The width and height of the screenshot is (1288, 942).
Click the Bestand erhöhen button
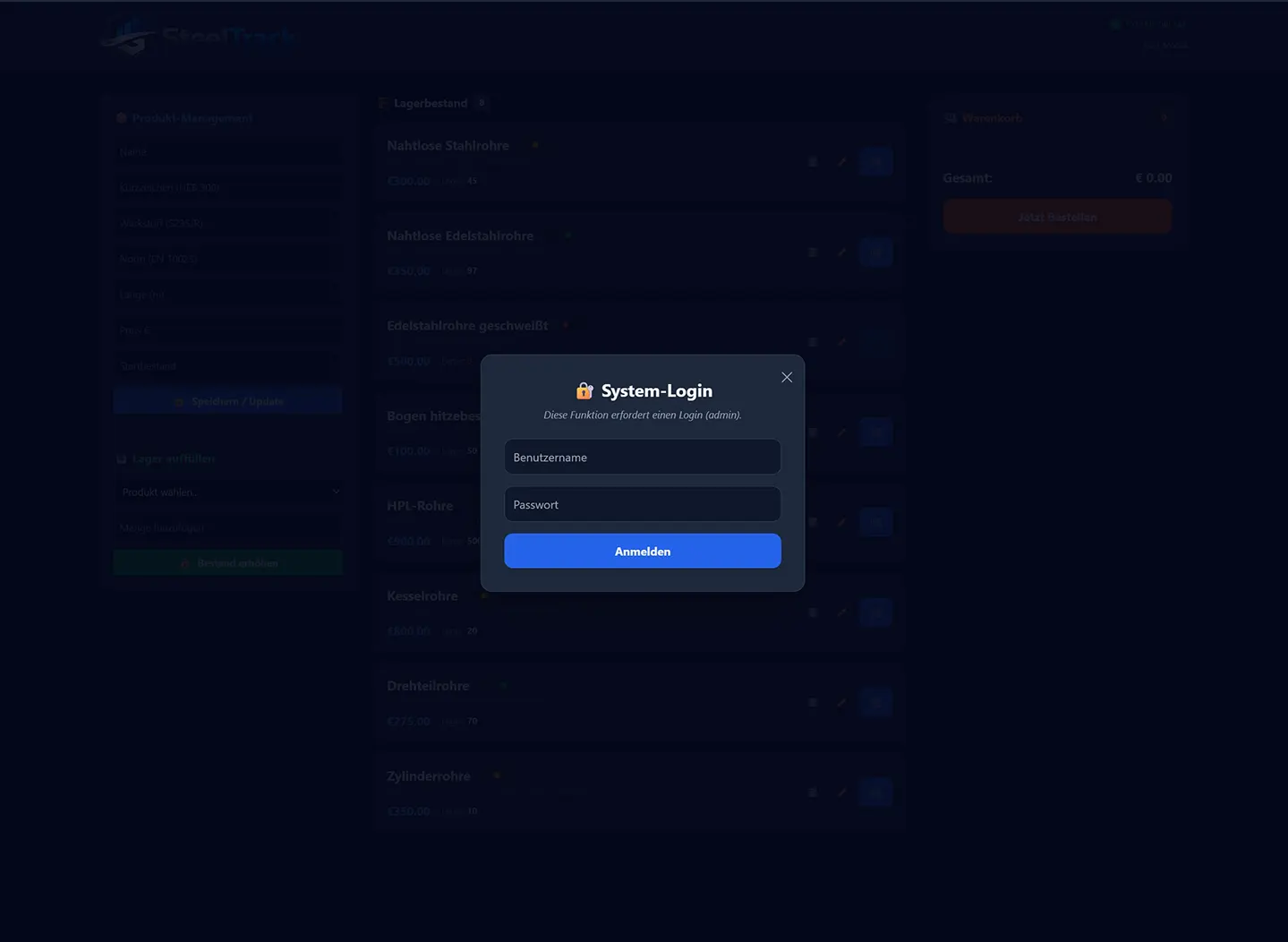[227, 562]
